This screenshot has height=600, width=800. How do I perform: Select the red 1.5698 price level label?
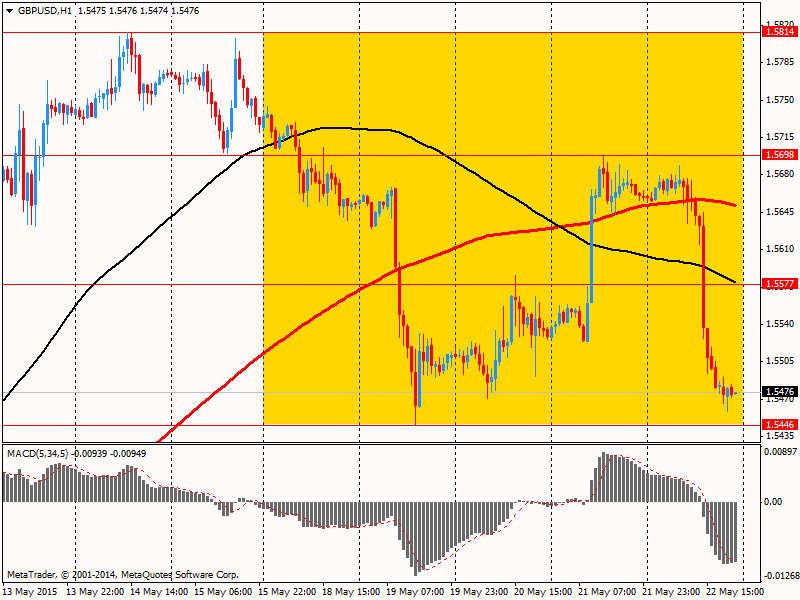click(779, 155)
